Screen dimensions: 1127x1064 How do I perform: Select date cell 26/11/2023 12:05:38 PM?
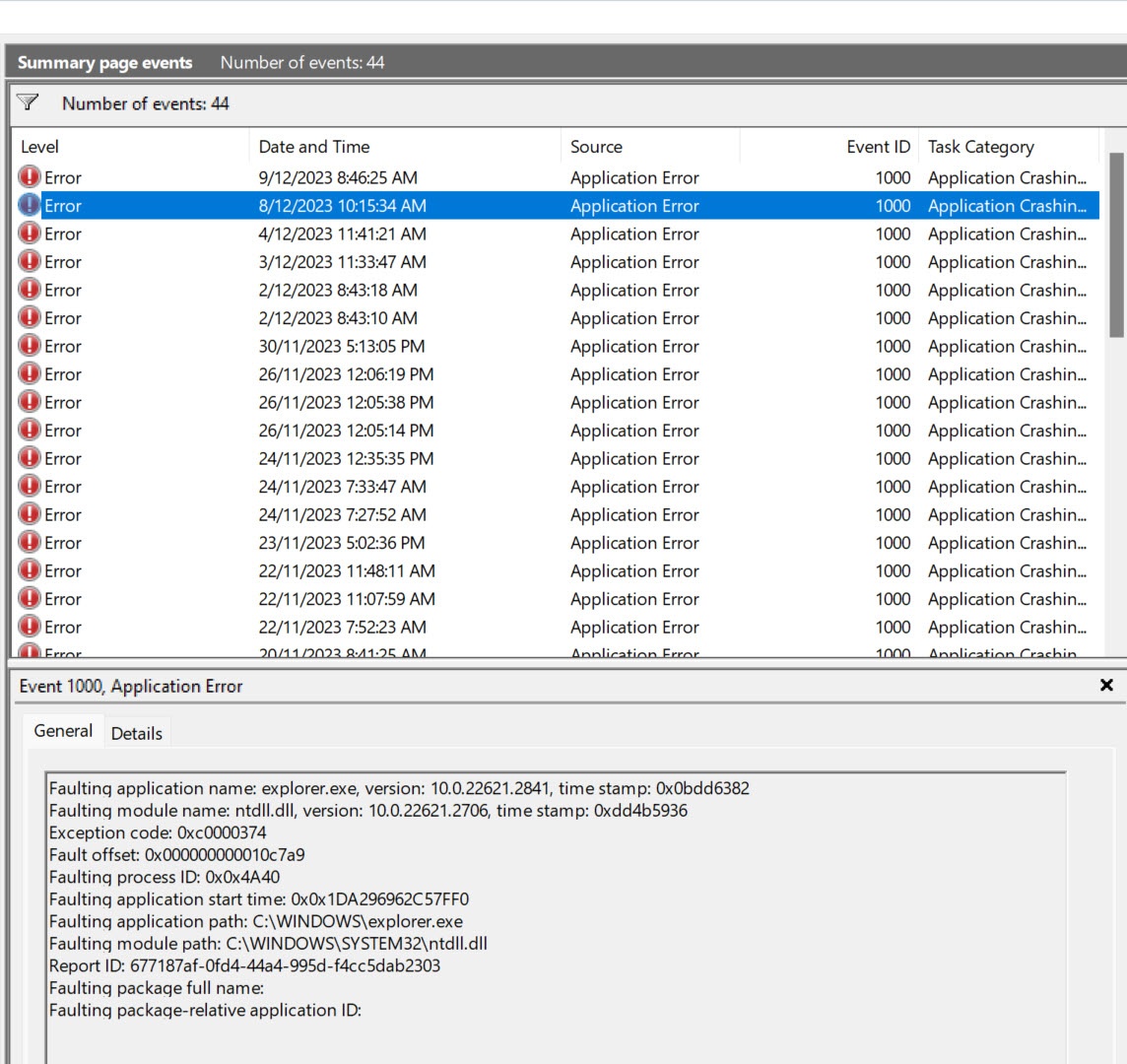346,402
